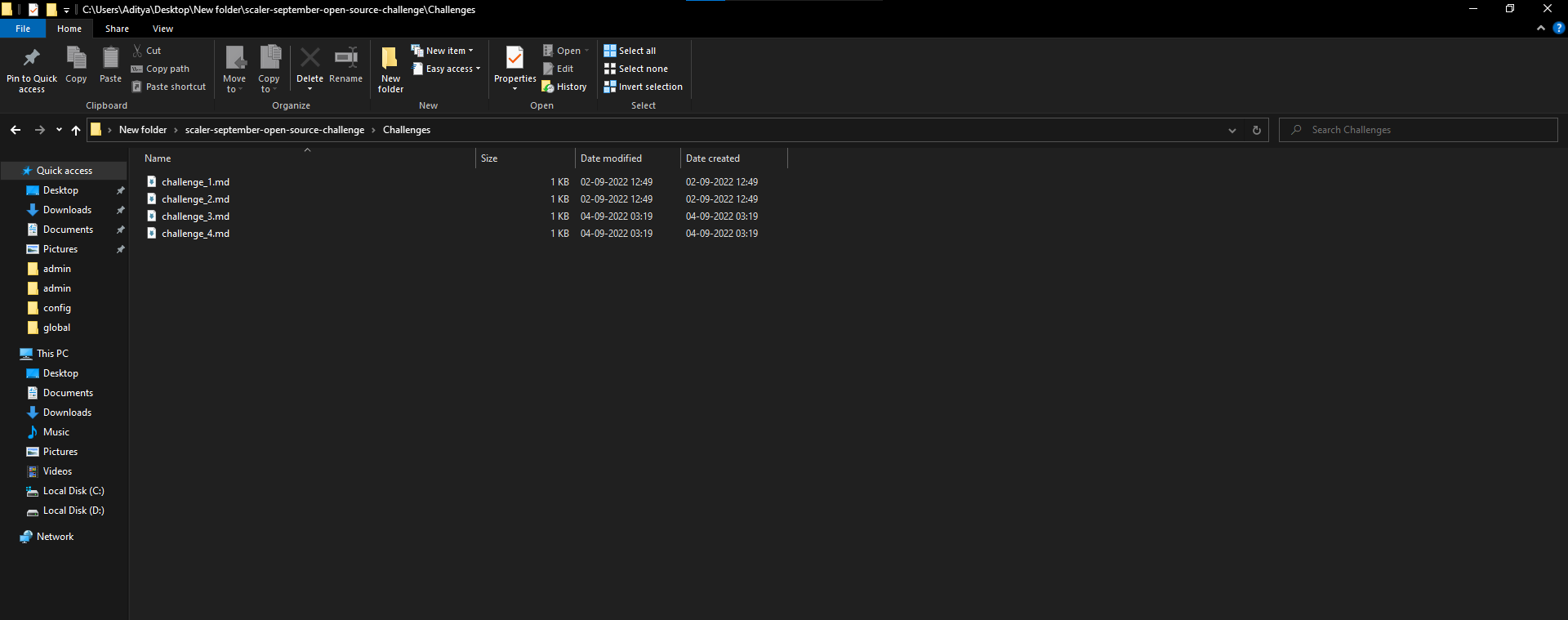This screenshot has width=1568, height=620.
Task: Open Videos under This PC
Action: point(57,471)
